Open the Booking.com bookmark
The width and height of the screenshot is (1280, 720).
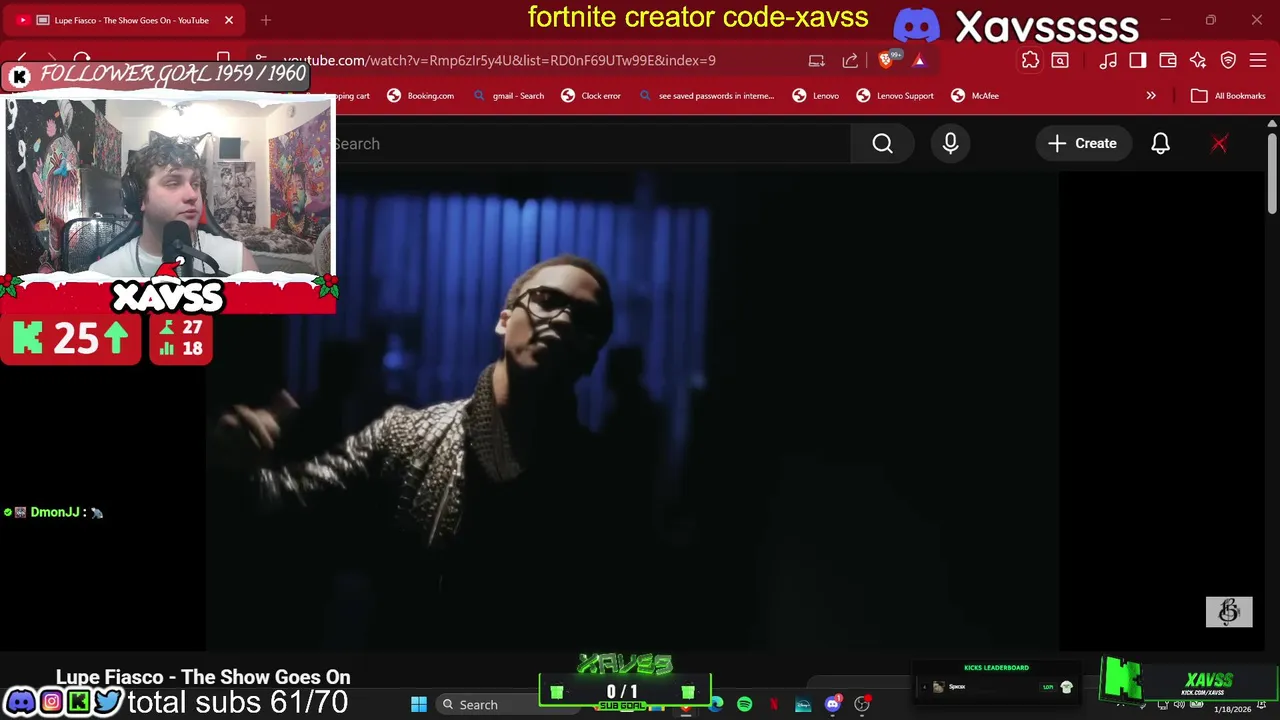click(x=421, y=96)
